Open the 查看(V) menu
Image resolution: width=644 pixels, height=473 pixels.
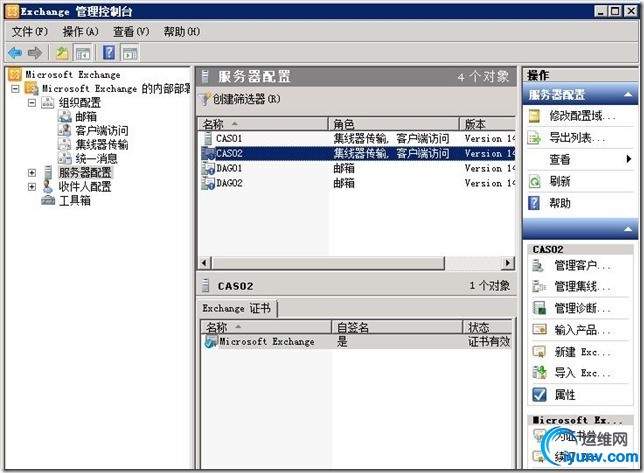click(x=131, y=32)
